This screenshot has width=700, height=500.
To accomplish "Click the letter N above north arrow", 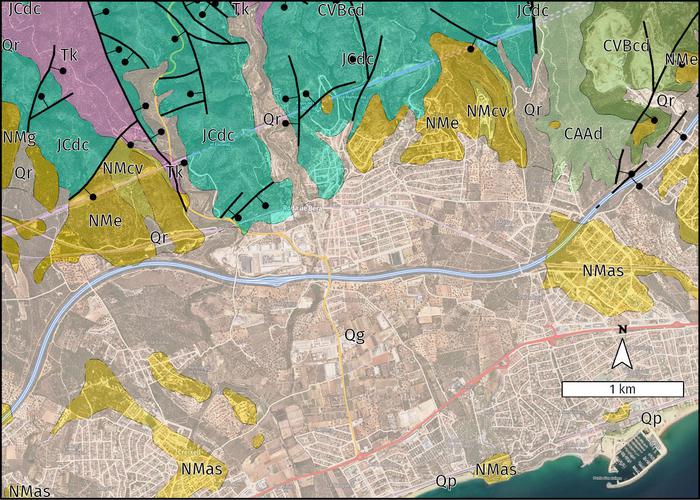I will point(621,329).
